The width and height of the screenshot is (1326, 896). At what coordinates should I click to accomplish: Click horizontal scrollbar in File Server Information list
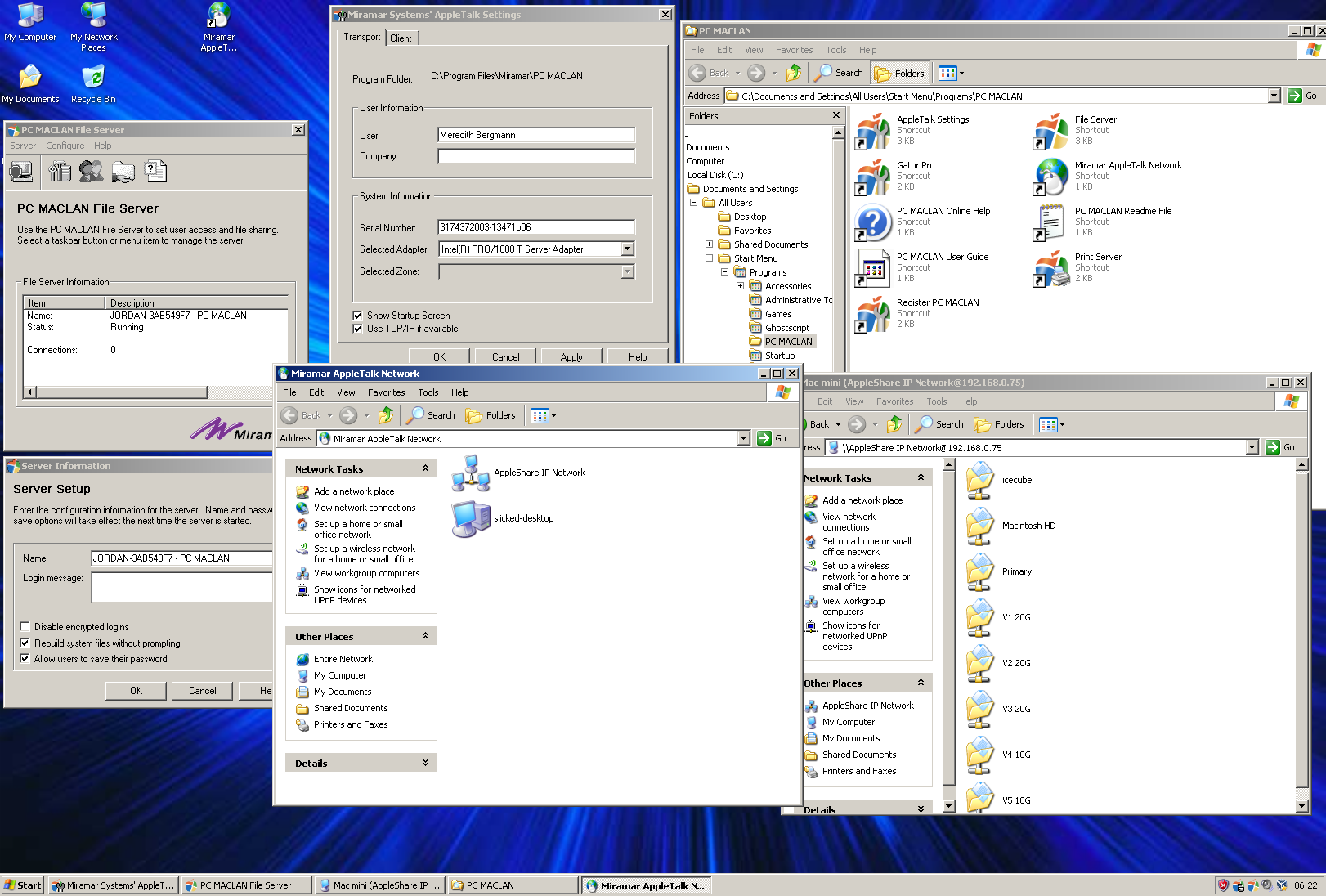(121, 392)
